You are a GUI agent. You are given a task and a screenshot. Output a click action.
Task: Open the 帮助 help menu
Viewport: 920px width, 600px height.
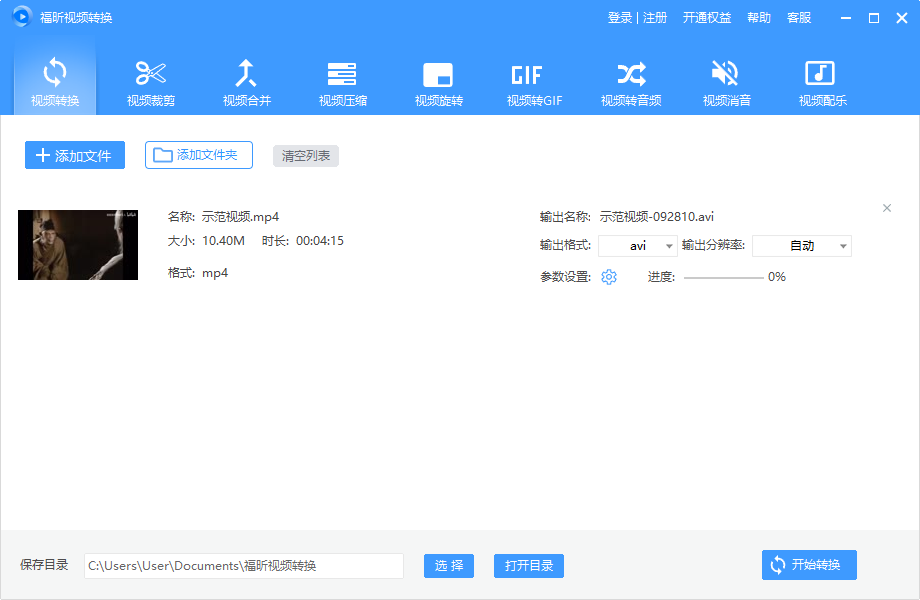[x=759, y=17]
